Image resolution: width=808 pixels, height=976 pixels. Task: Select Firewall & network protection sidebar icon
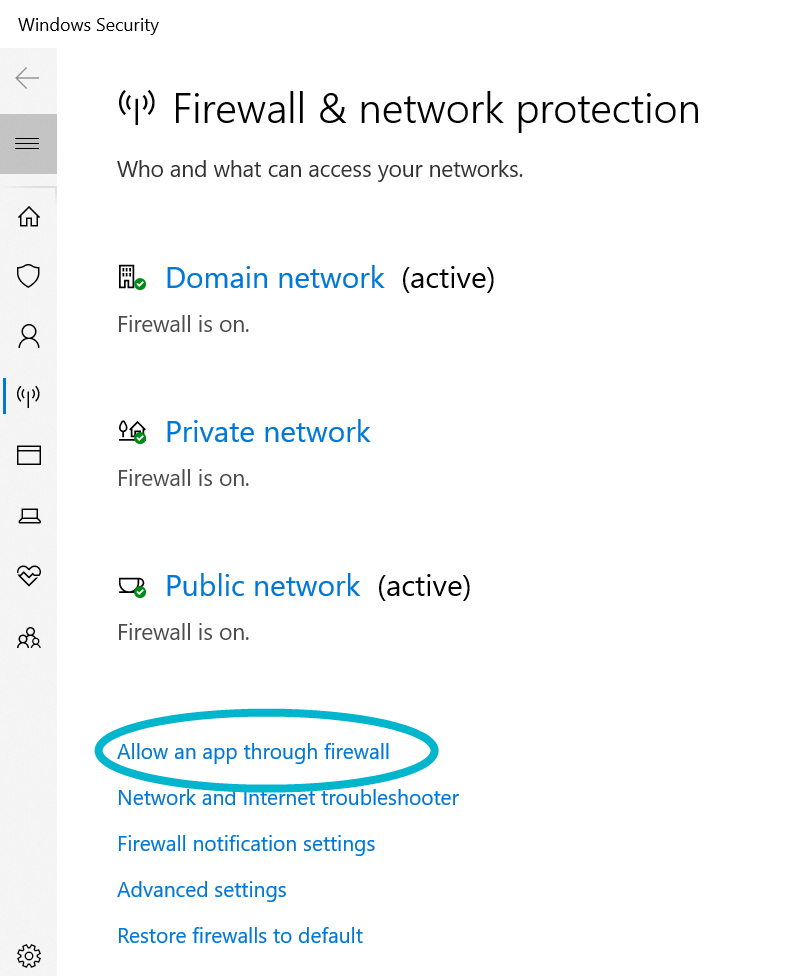pos(29,396)
